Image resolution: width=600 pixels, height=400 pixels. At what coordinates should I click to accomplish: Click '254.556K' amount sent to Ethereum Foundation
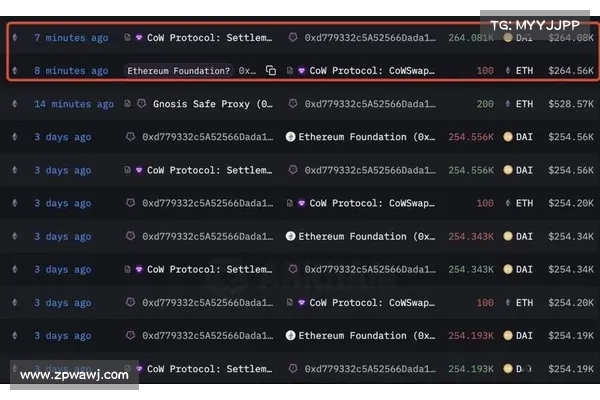click(x=471, y=137)
